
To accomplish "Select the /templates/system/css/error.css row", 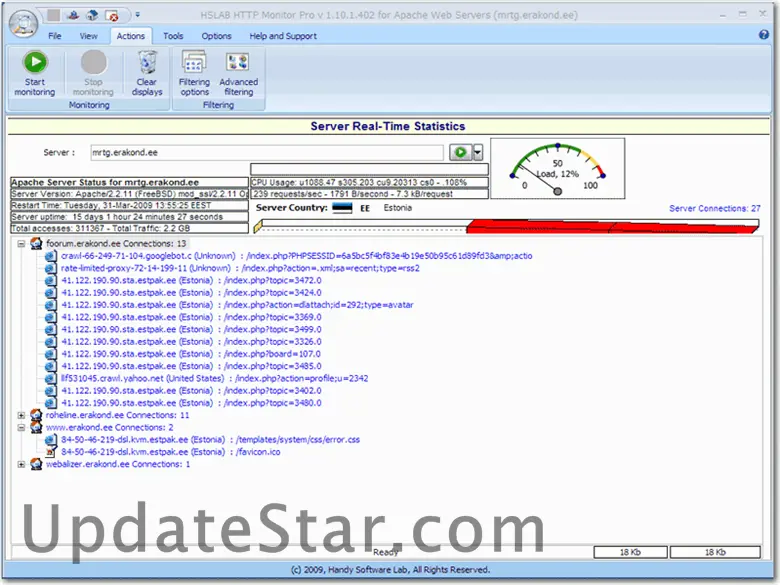I will coord(210,439).
